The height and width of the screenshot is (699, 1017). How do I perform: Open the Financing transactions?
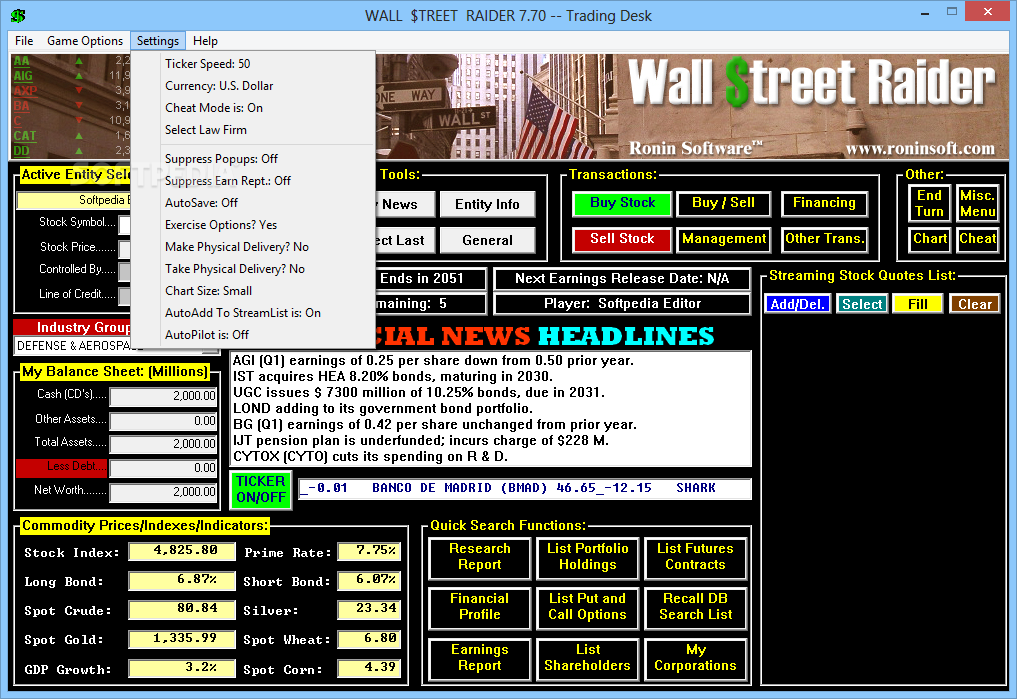coord(824,203)
